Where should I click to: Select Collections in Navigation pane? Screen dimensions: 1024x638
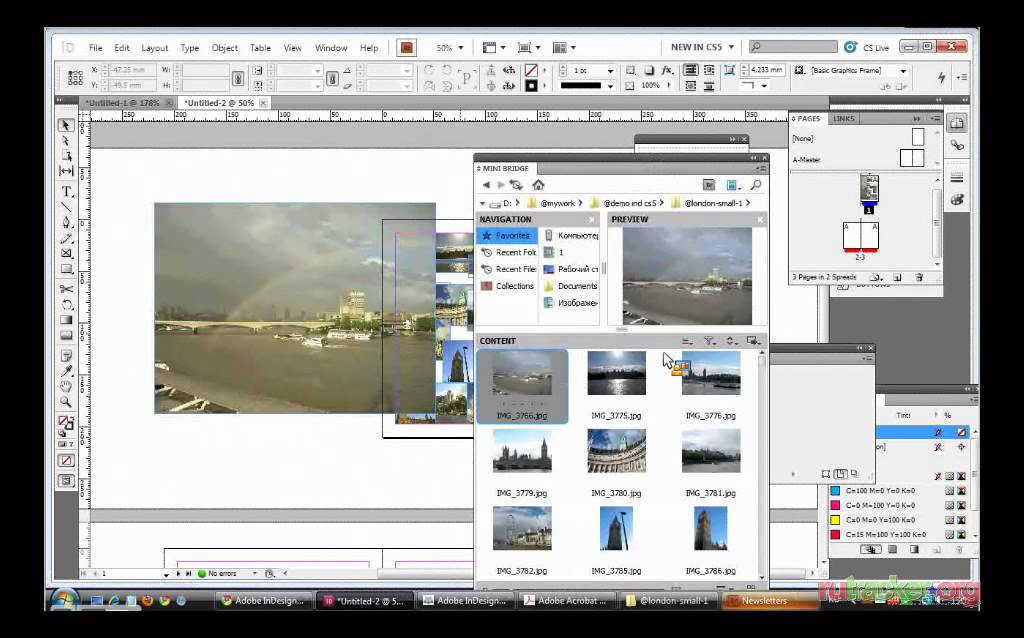coord(507,286)
